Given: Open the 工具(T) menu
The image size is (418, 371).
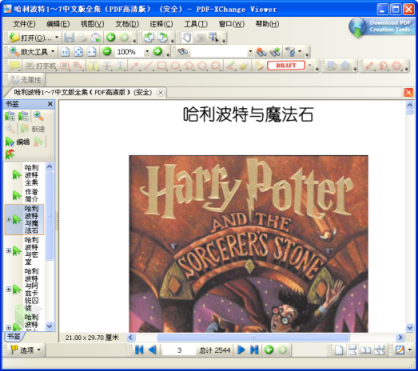Looking at the screenshot, I should coord(196,24).
